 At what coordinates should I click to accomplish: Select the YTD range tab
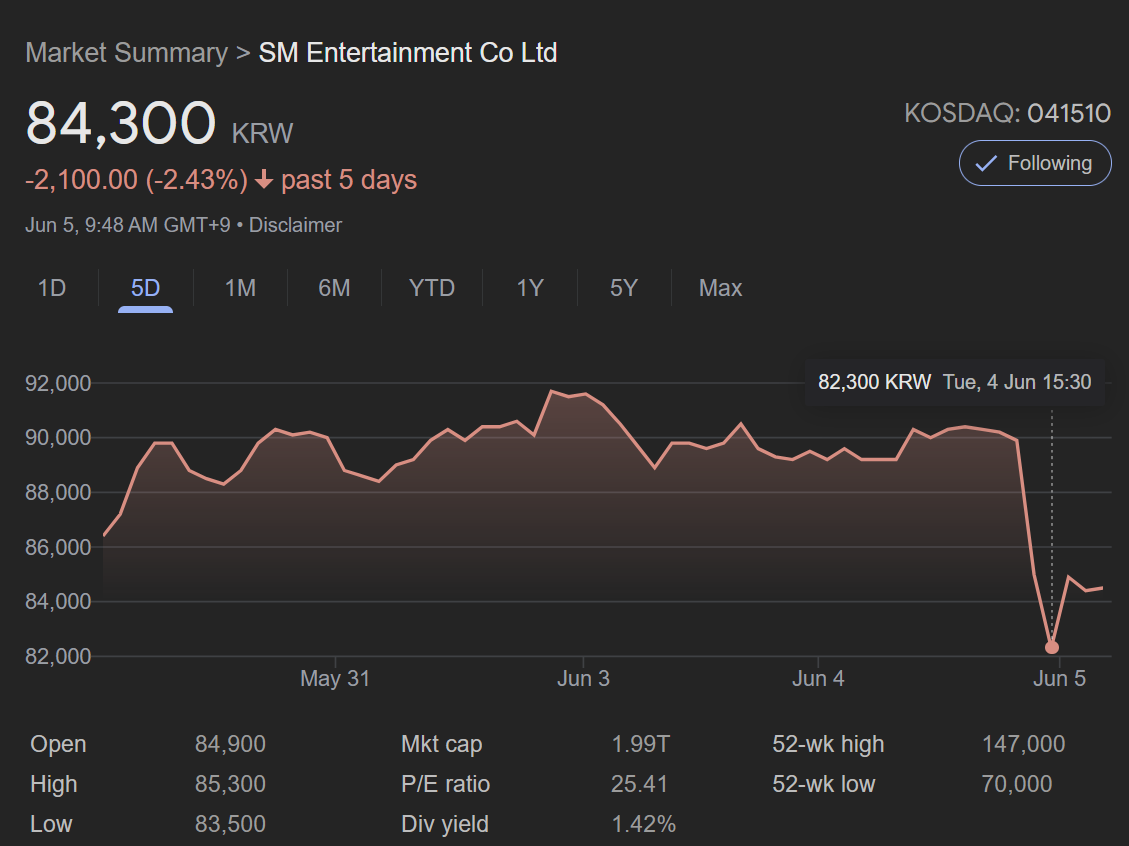432,288
